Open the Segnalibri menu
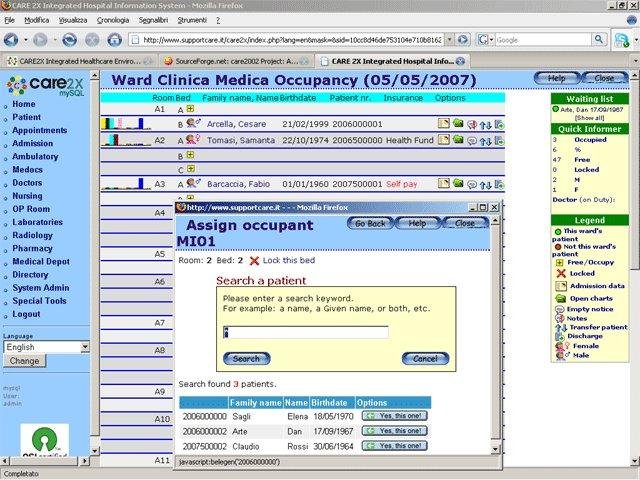Screen dimensions: 640x480 [x=153, y=20]
